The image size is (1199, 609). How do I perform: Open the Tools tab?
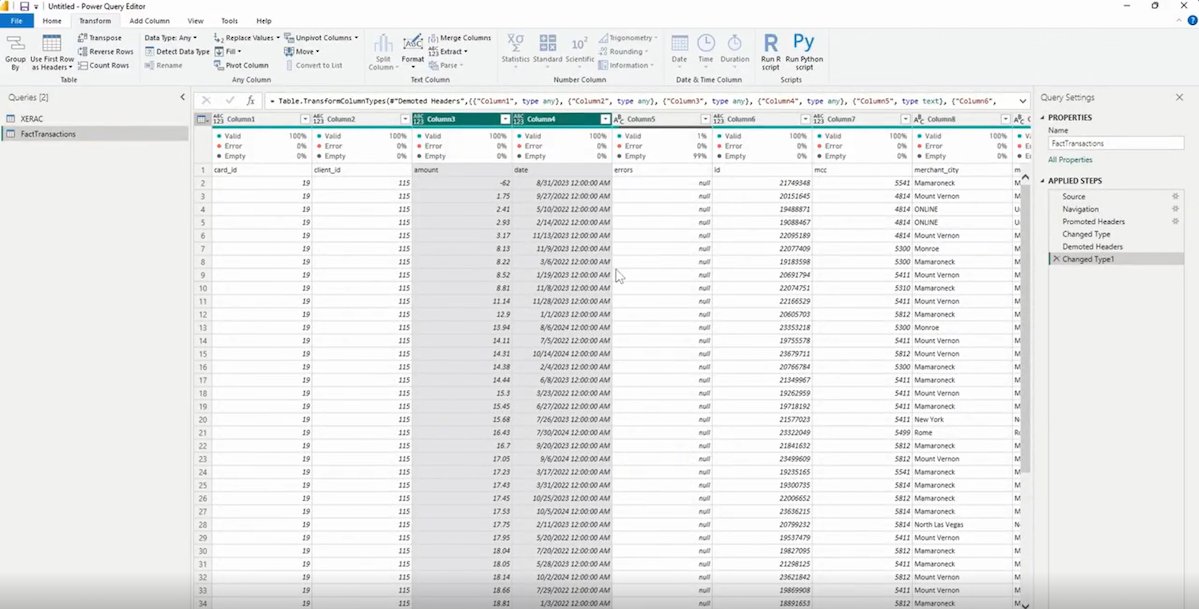pos(229,21)
